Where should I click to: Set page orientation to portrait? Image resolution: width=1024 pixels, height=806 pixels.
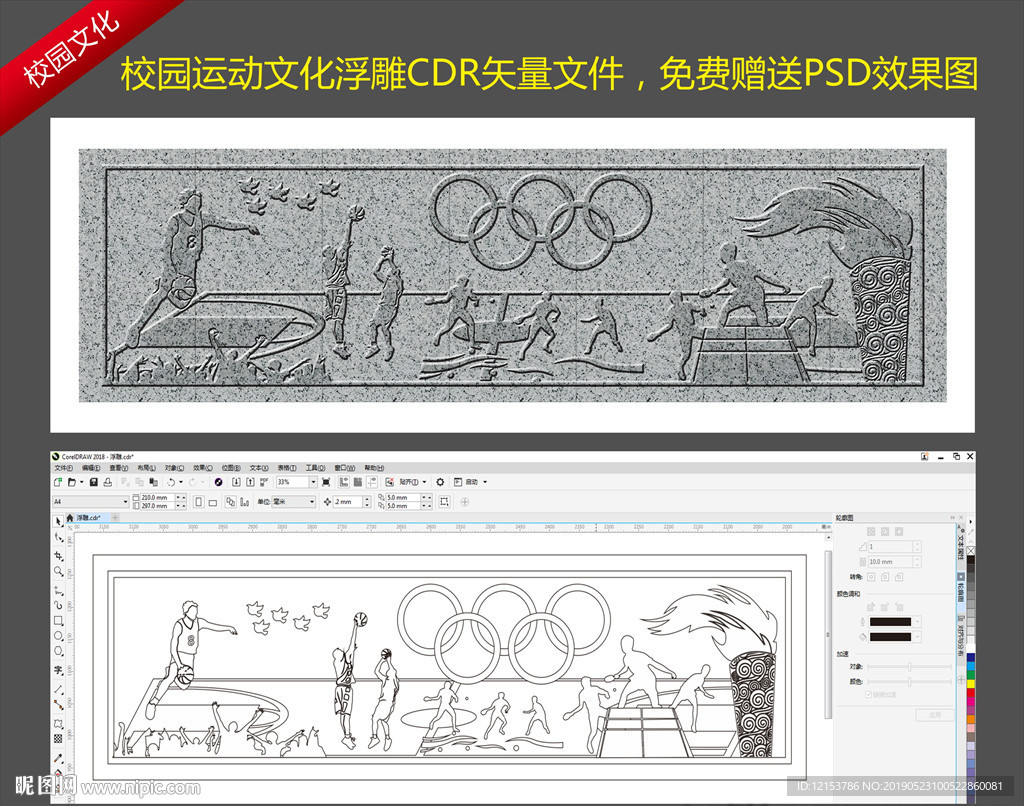(199, 502)
